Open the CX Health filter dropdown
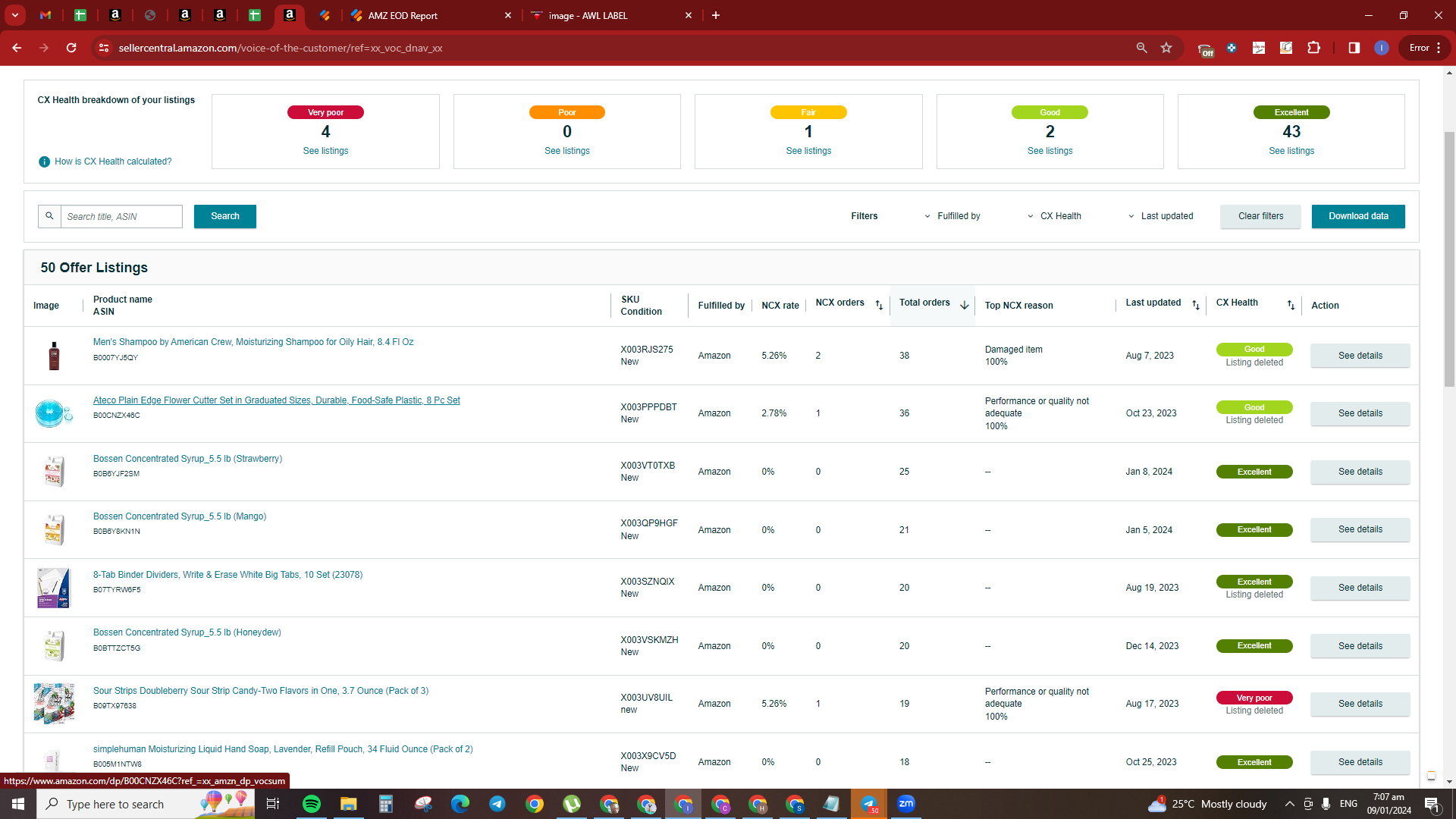This screenshot has height=819, width=1456. click(1054, 216)
